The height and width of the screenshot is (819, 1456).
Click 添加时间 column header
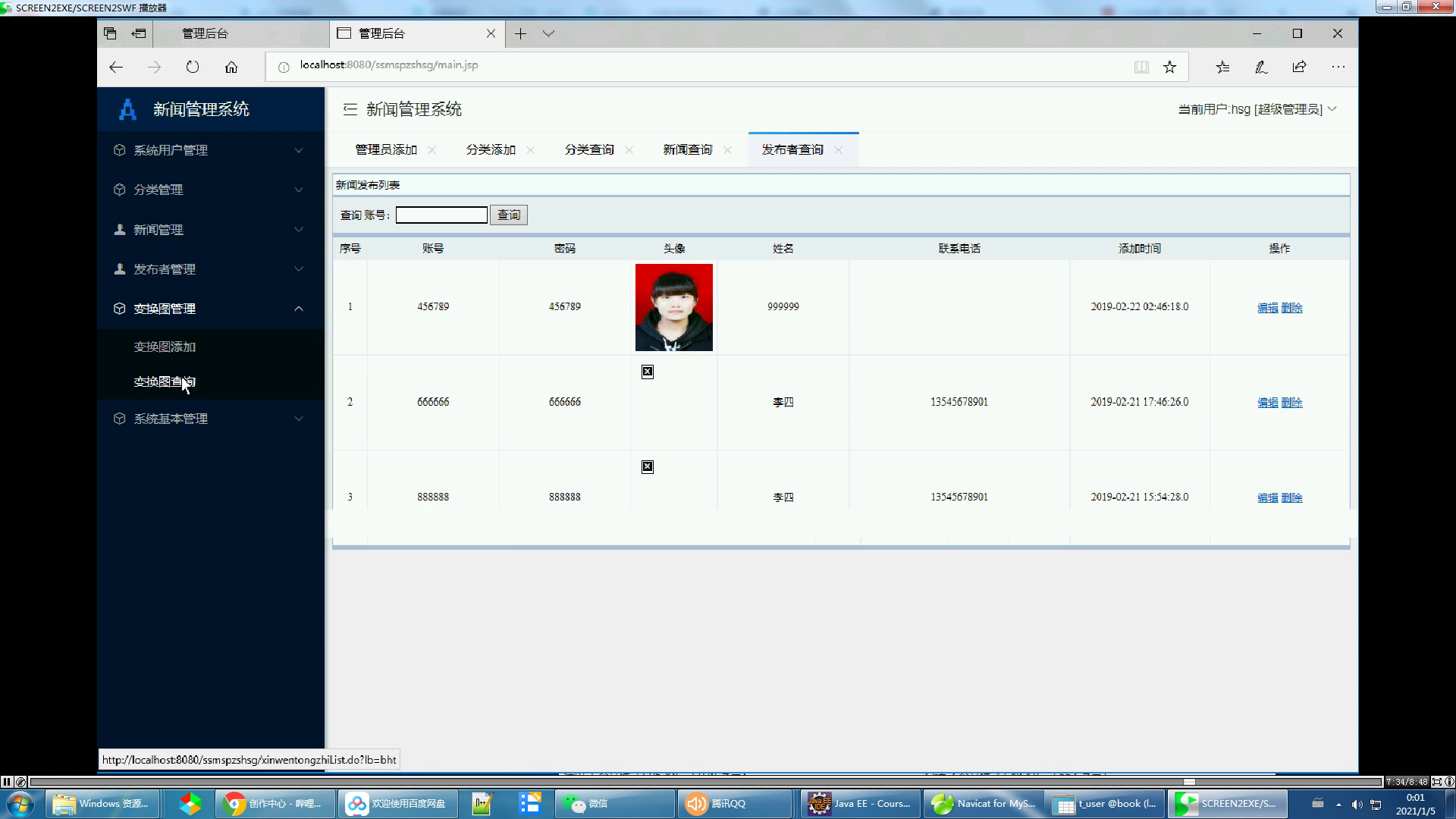1140,249
